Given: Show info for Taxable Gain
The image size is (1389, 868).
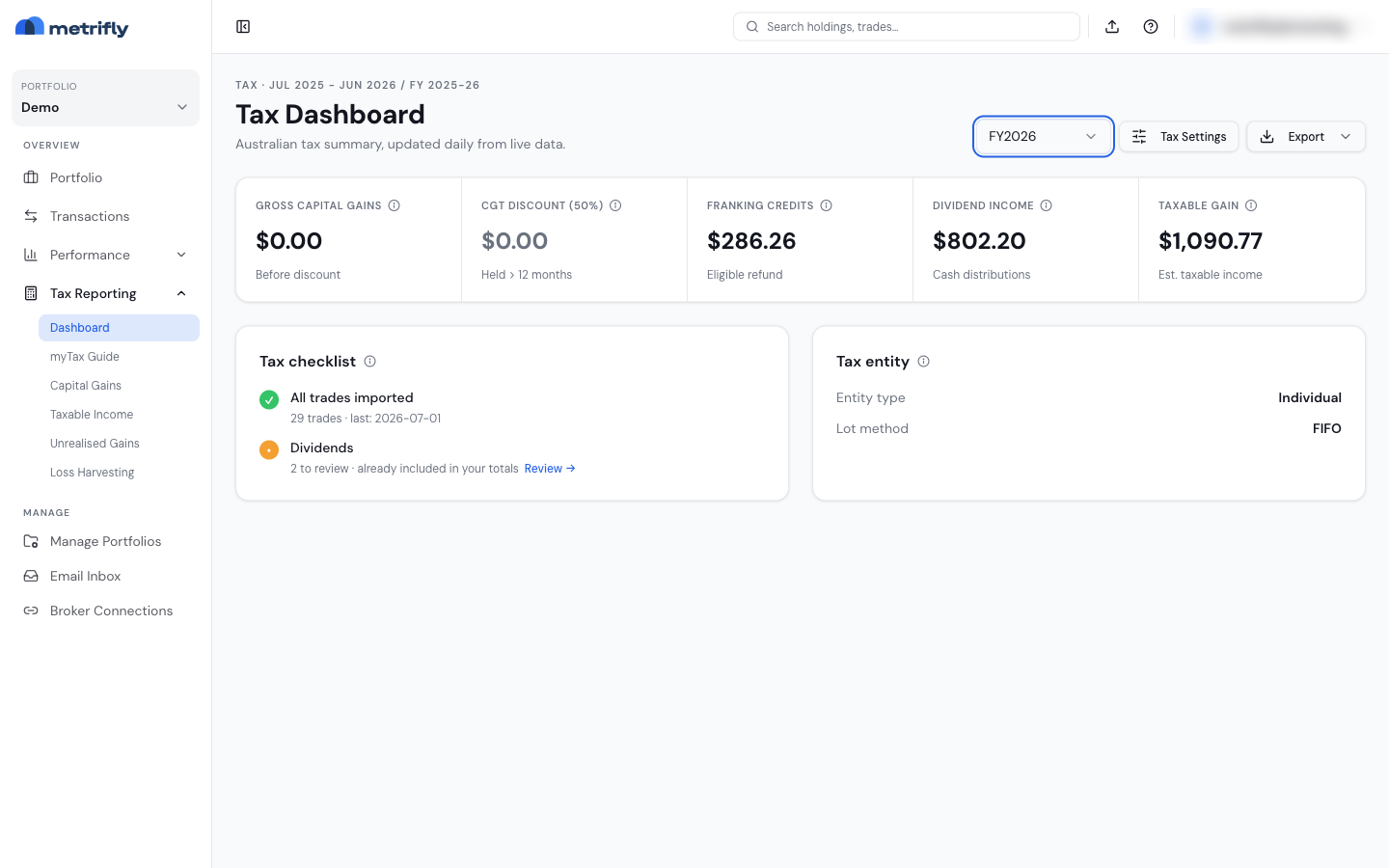Looking at the screenshot, I should 1251,205.
